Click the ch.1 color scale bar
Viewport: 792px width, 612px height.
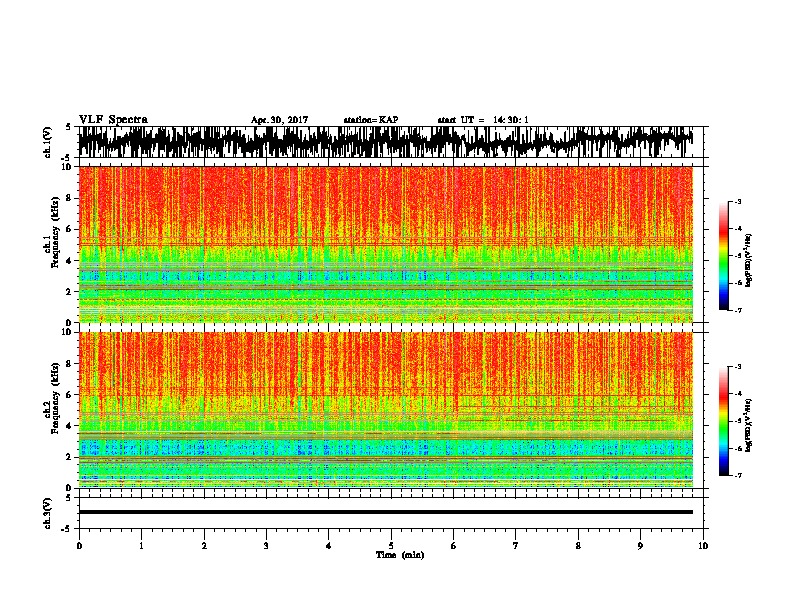[723, 256]
